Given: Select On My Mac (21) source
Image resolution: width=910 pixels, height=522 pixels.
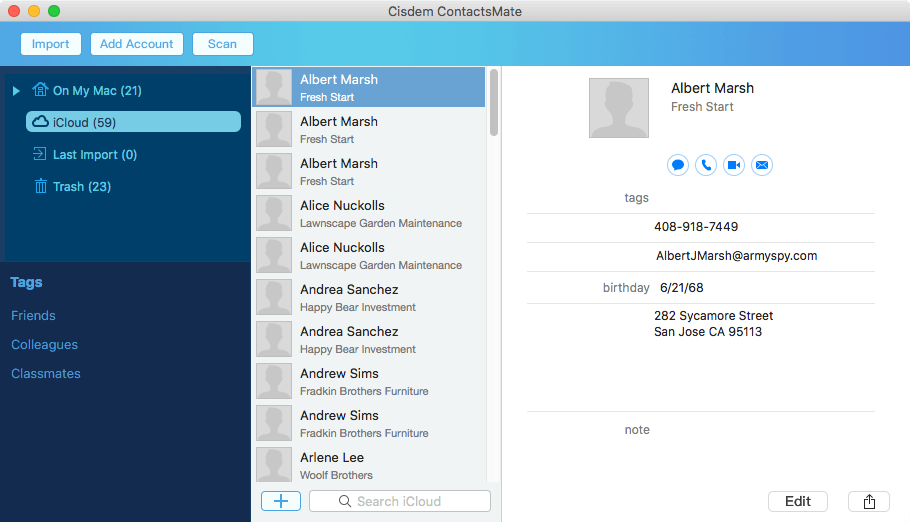Looking at the screenshot, I should tap(97, 91).
